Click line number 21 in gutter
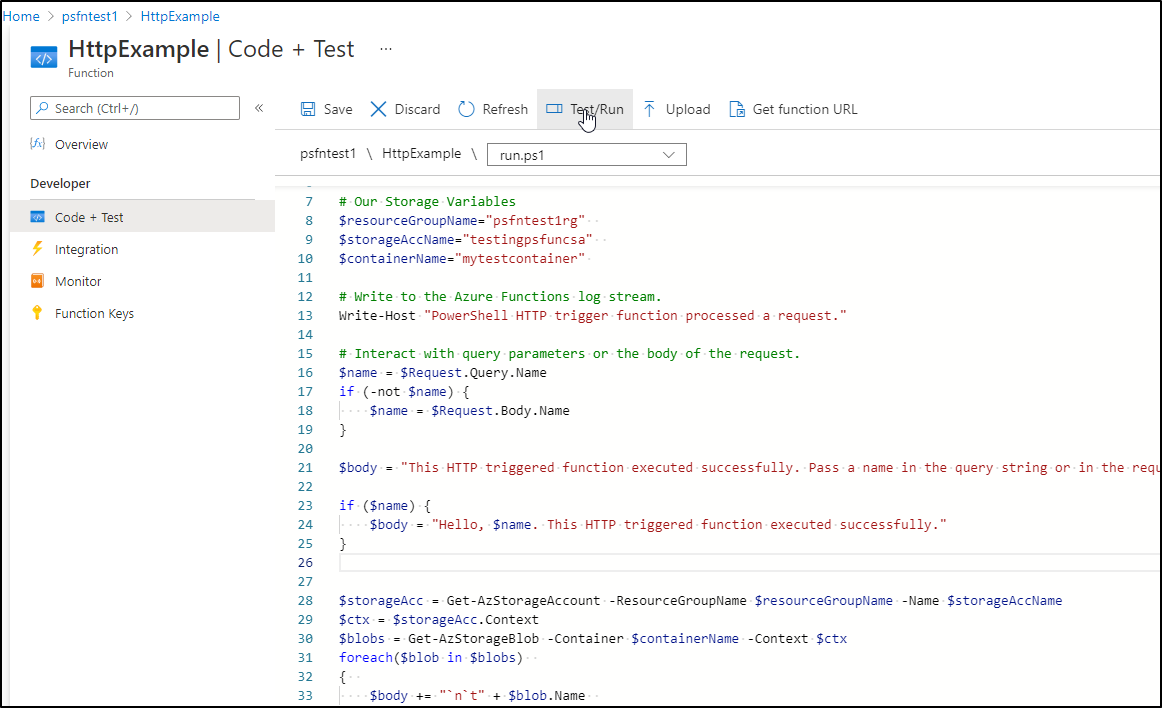The height and width of the screenshot is (708, 1162). click(305, 468)
